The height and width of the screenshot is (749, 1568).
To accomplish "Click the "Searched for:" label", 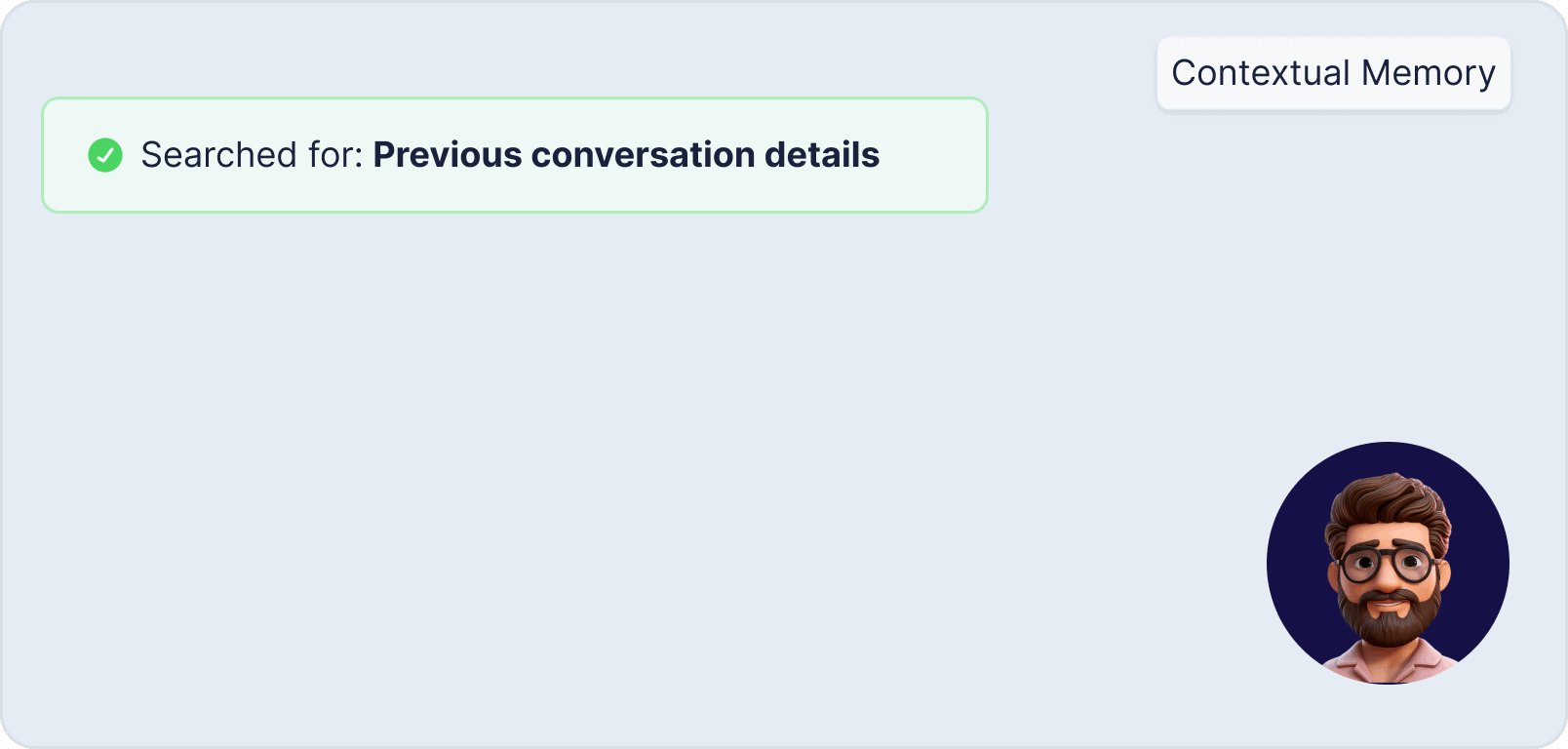I will [252, 155].
